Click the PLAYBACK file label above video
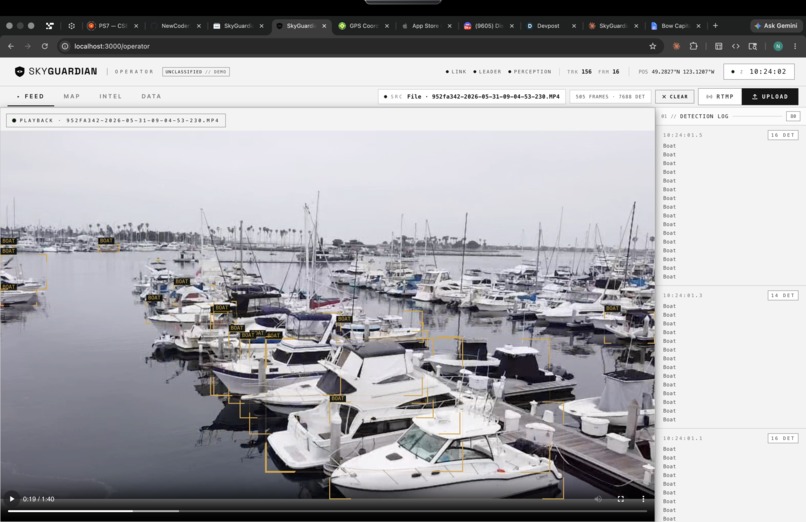 [x=116, y=120]
